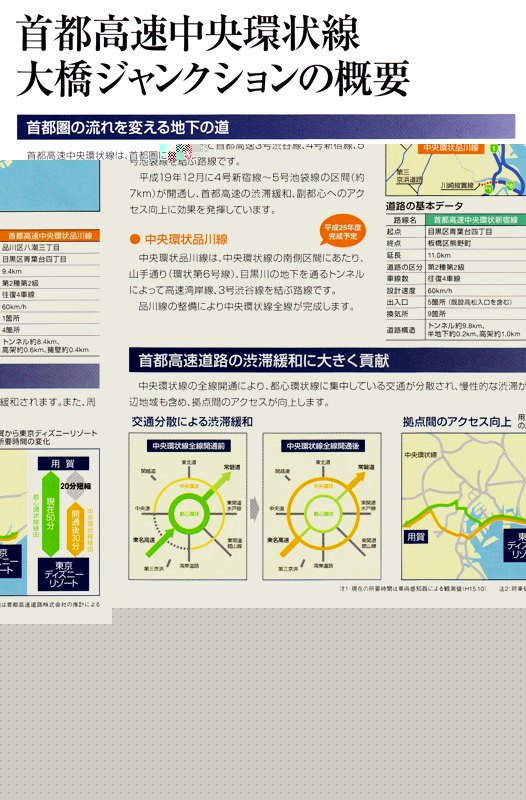Click the value 'トンネル約8.4km,'
Image resolution: width=526 pixels, height=800 pixels.
click(x=31, y=341)
